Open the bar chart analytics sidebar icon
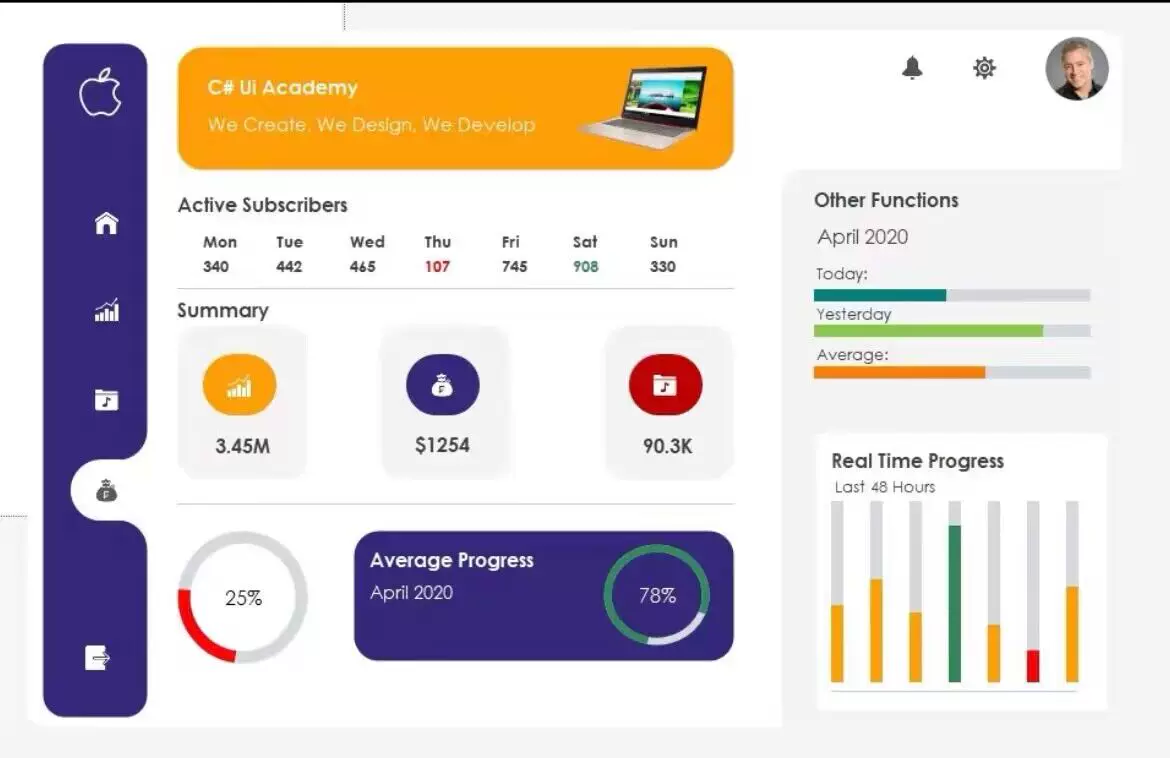 click(x=106, y=311)
